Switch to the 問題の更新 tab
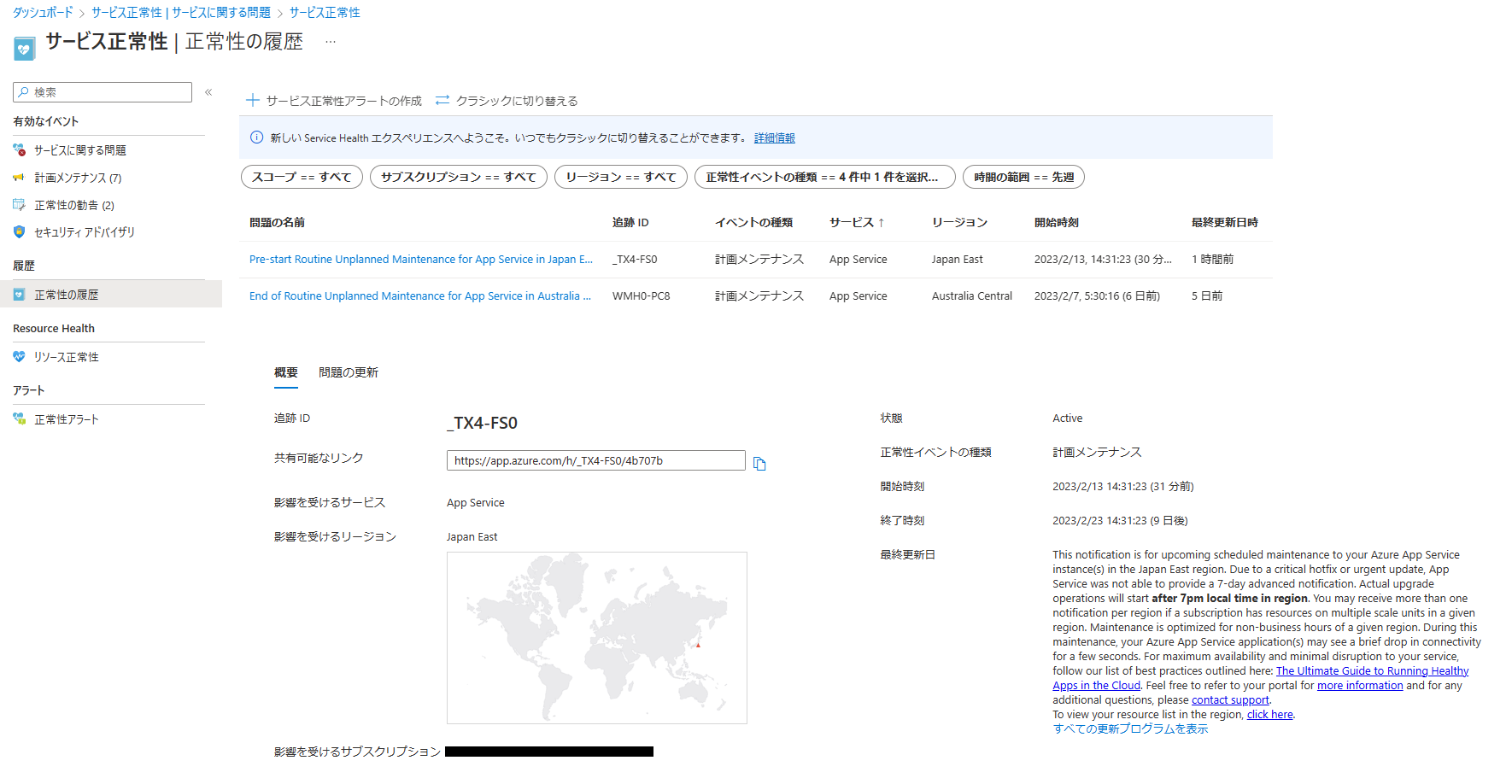The width and height of the screenshot is (1512, 784). point(349,372)
